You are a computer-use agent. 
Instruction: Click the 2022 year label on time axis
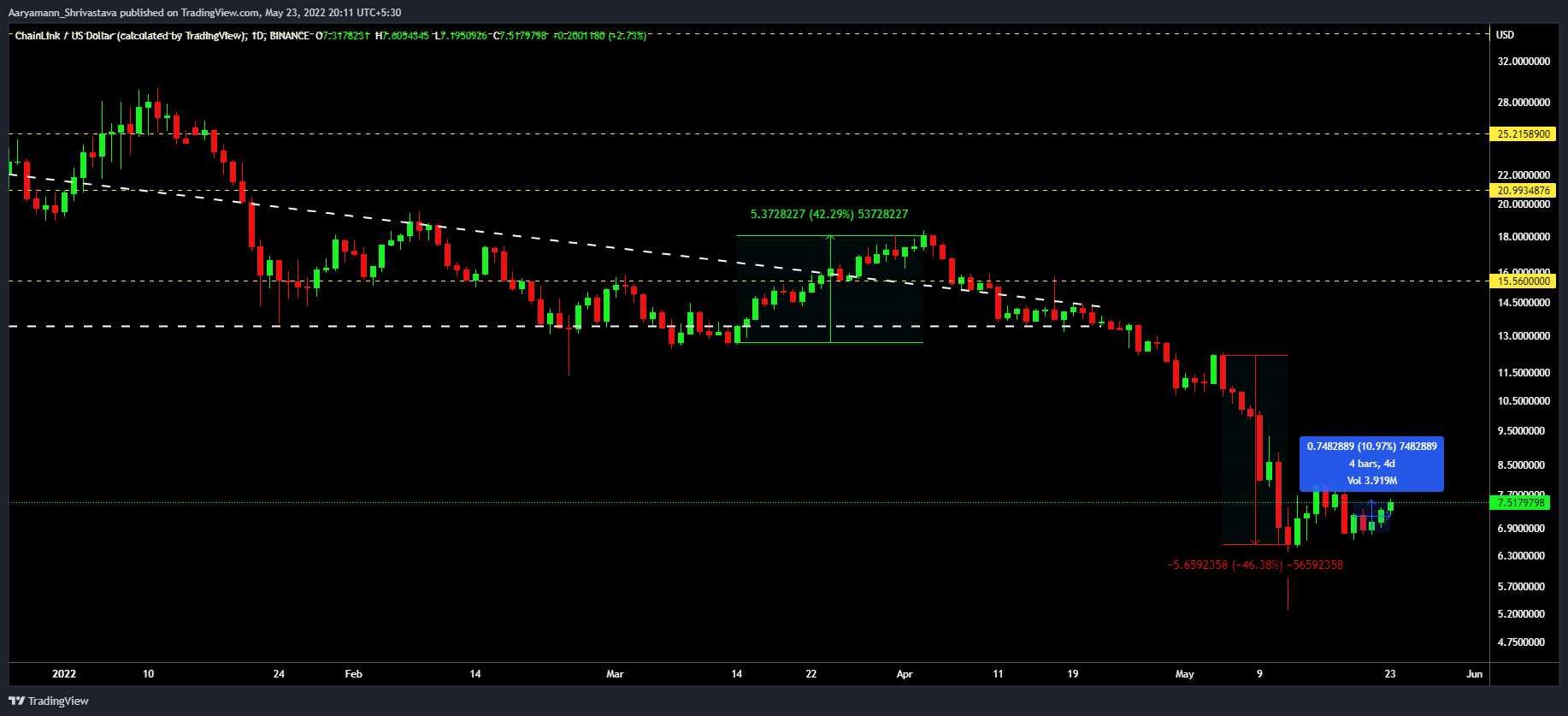(x=64, y=674)
